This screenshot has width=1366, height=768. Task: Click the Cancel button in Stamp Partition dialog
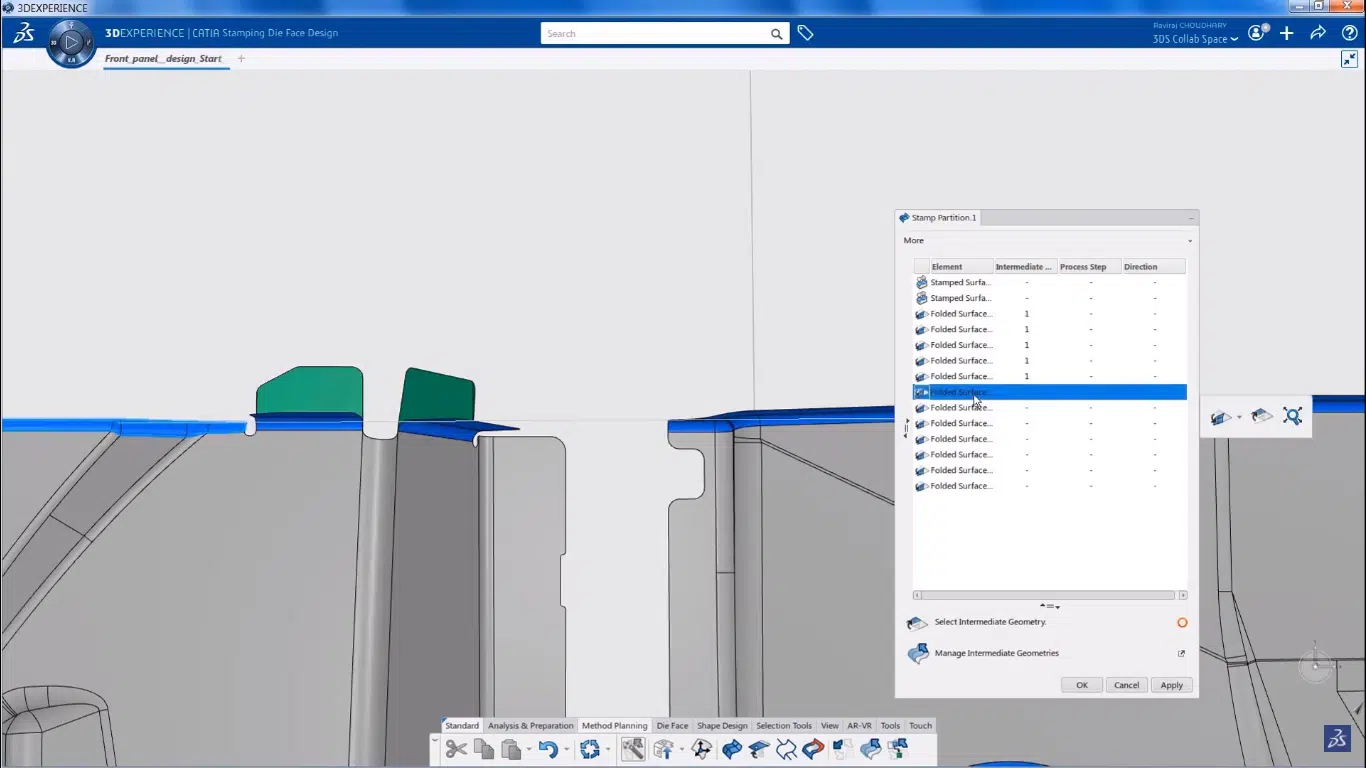[x=1126, y=685]
